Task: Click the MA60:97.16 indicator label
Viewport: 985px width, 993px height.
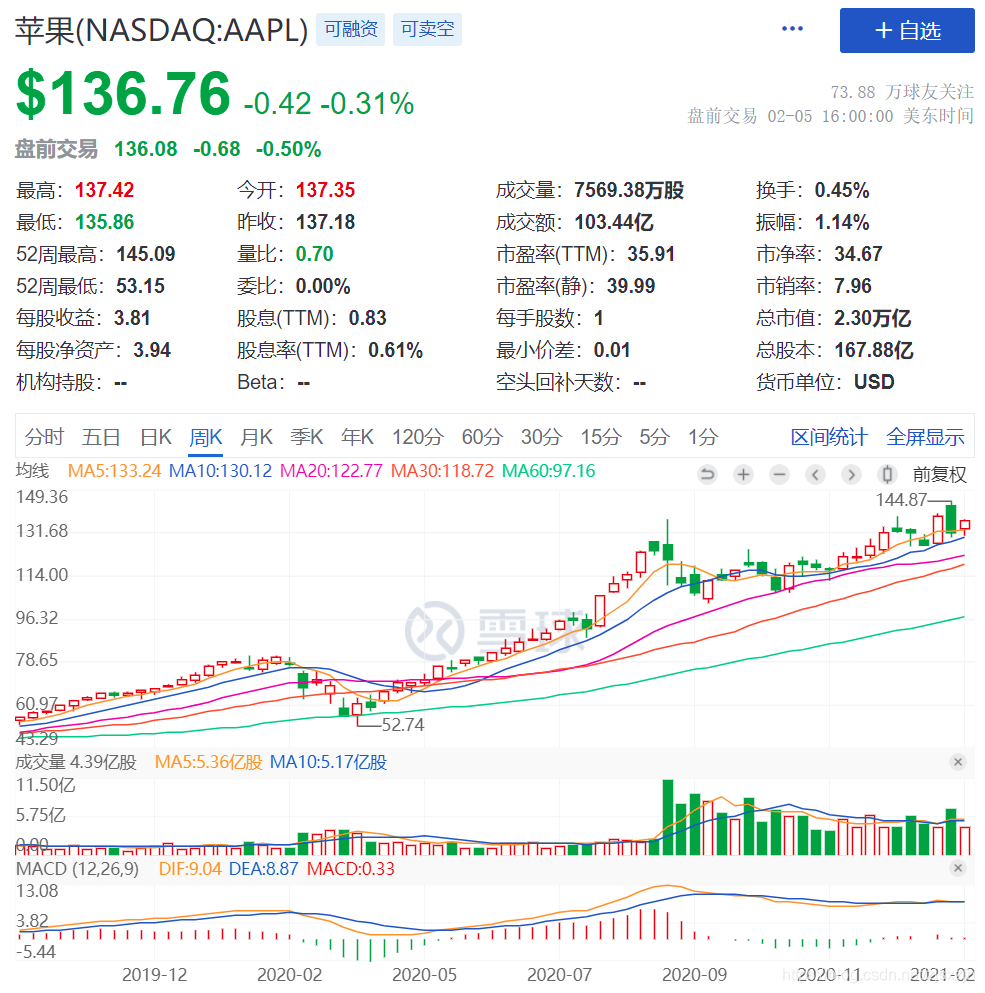Action: tap(549, 471)
